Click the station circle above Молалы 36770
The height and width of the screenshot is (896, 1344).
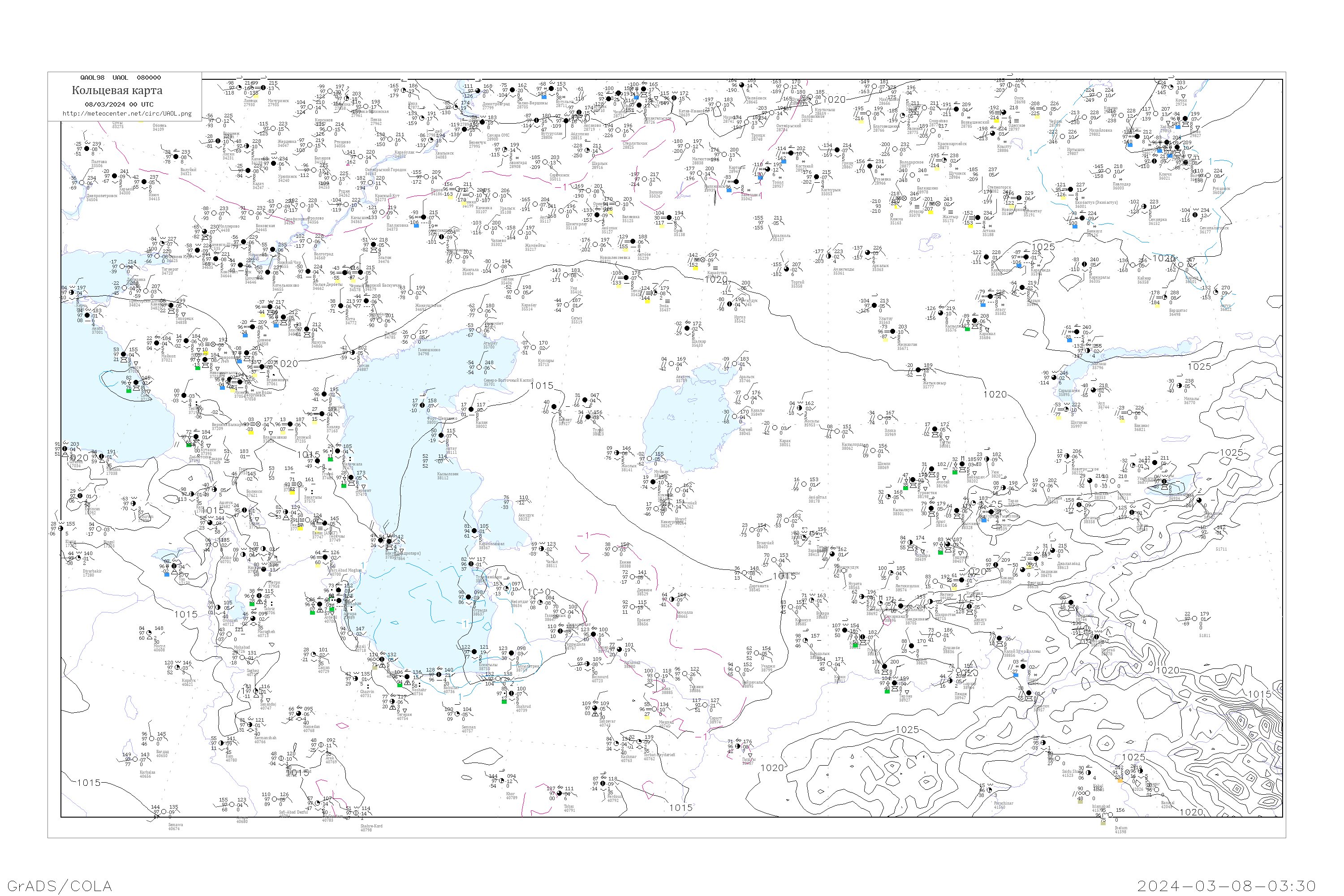[1179, 386]
